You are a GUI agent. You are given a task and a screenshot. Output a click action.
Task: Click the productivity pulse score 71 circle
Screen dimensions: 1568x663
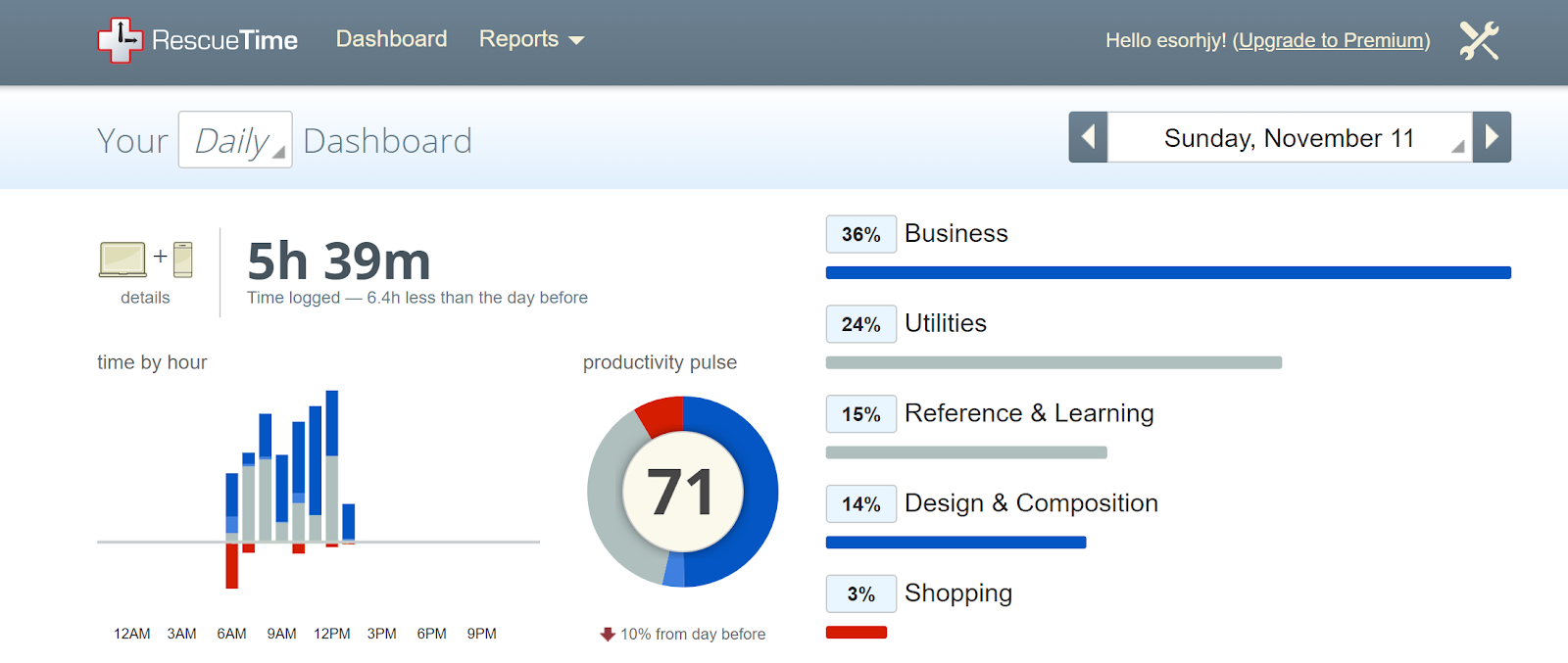(x=682, y=492)
